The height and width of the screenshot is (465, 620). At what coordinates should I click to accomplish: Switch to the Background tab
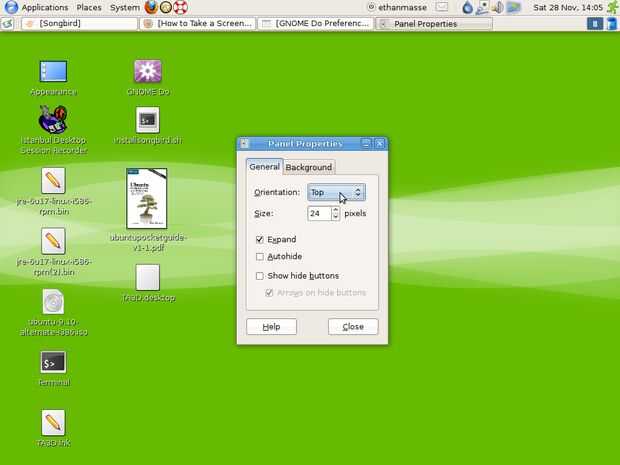tap(309, 167)
